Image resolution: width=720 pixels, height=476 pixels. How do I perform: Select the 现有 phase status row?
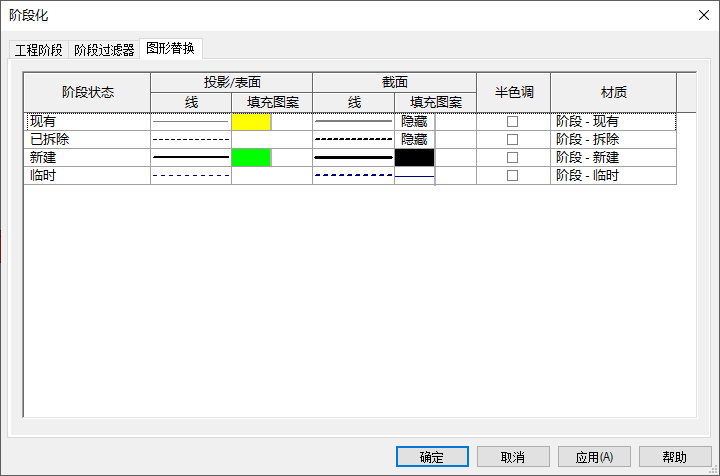coord(87,122)
